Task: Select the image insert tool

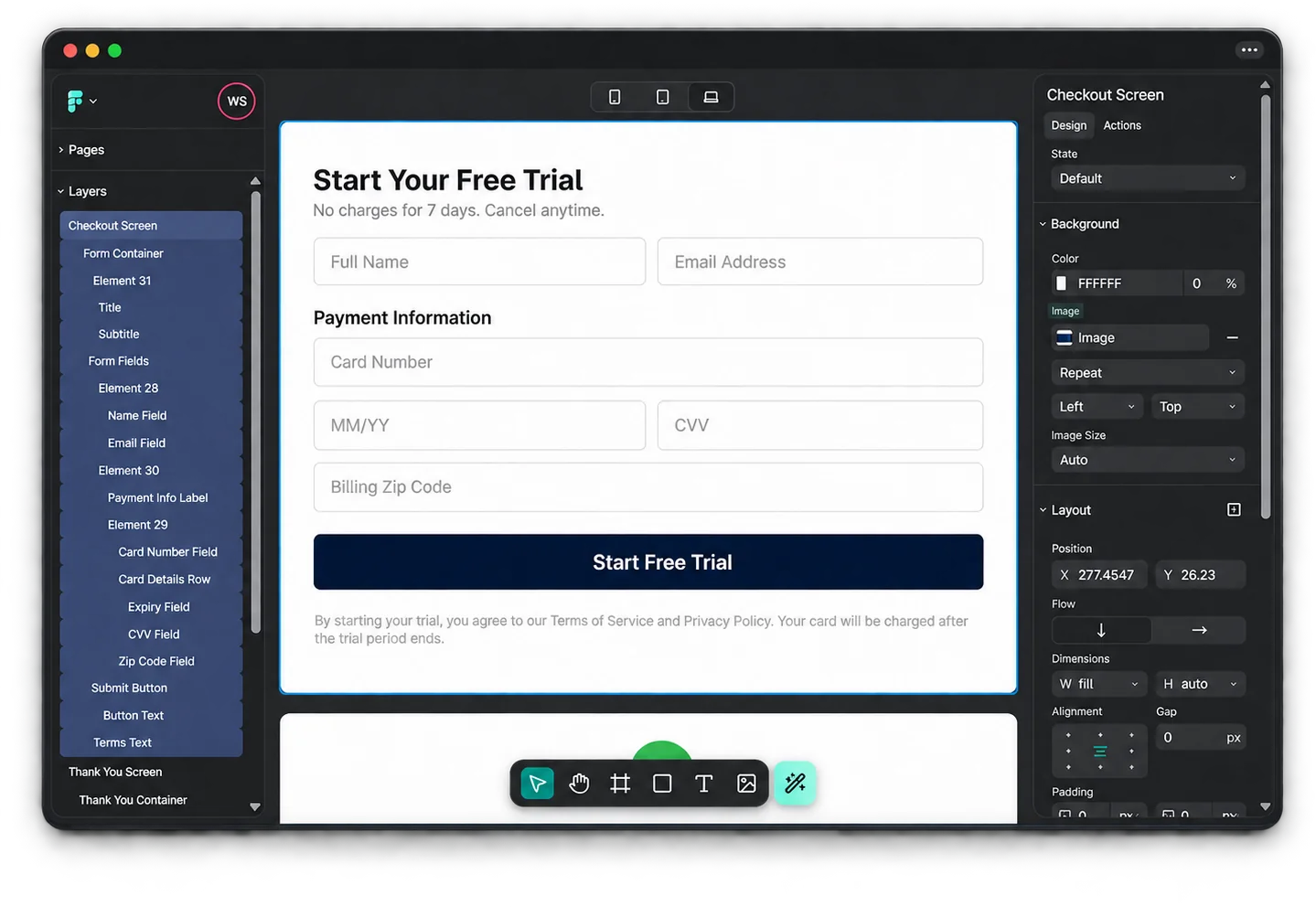Action: 746,784
